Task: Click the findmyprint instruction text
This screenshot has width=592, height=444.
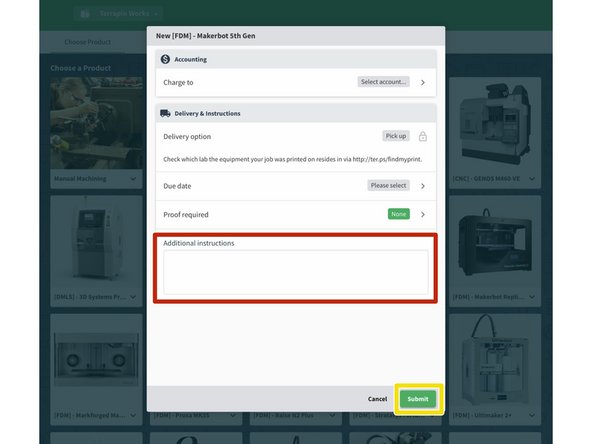Action: click(x=293, y=159)
